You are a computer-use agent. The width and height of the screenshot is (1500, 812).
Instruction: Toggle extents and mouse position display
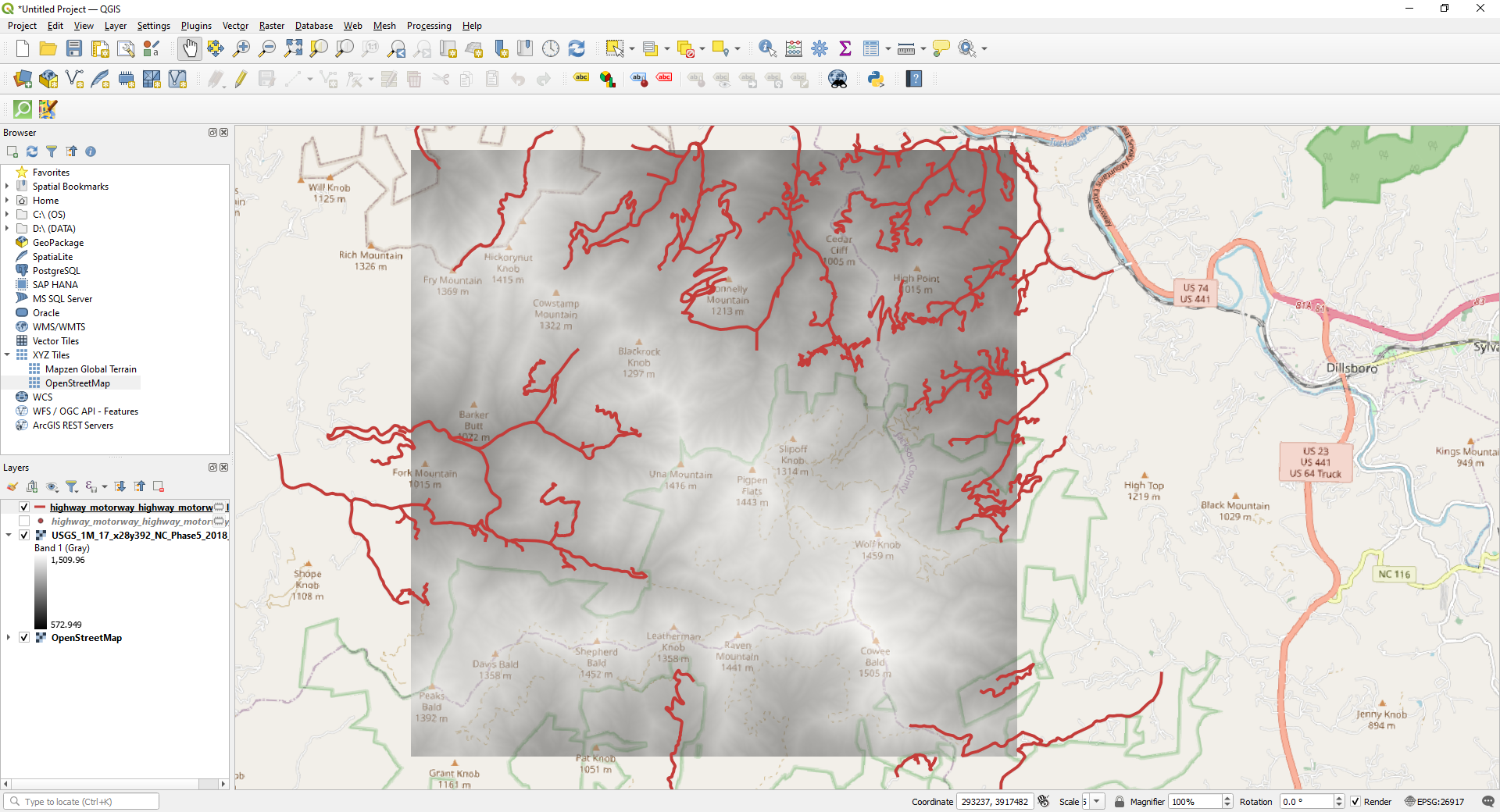[1044, 802]
